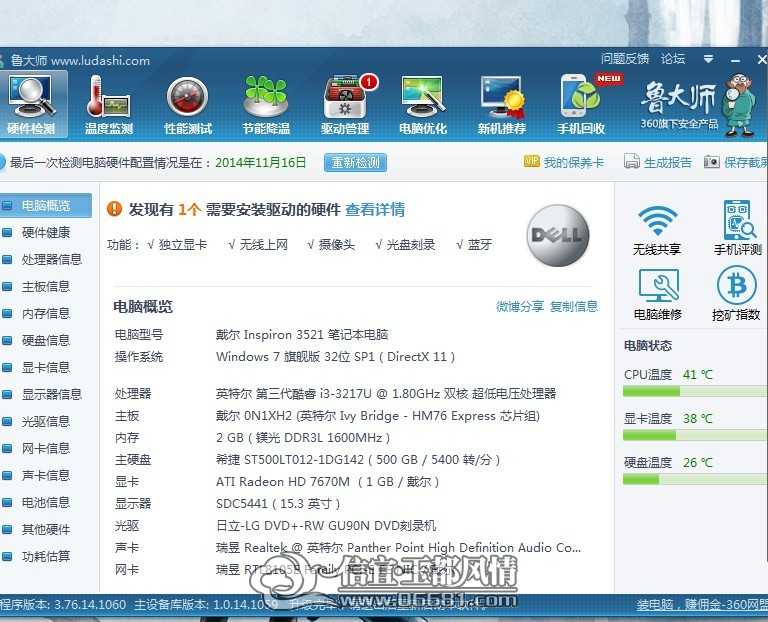Open the 新机推荐 new PC recommendation icon
This screenshot has width=768, height=622.
[502, 104]
